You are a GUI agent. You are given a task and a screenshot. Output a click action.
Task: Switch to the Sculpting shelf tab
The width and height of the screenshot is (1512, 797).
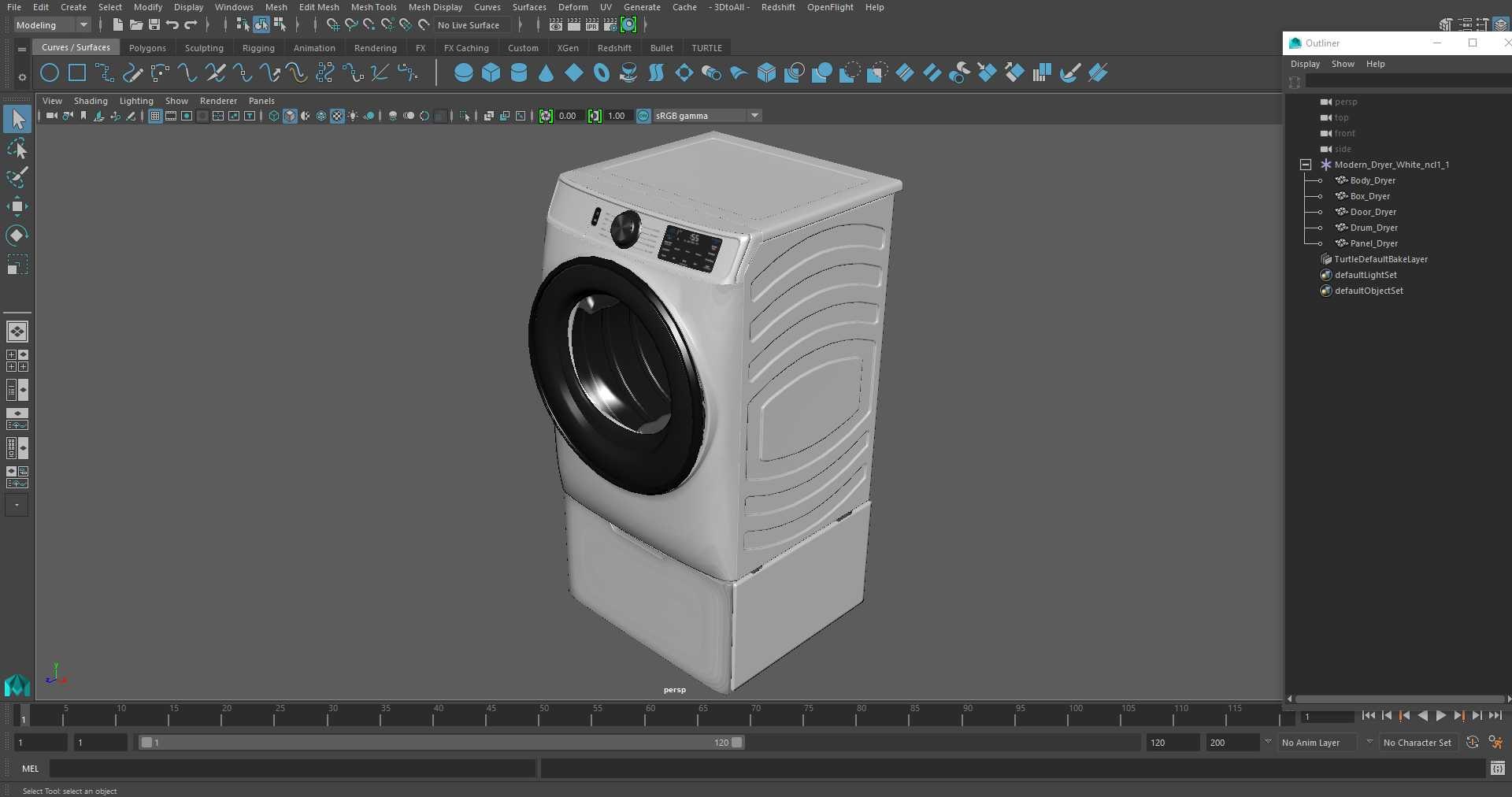(204, 48)
